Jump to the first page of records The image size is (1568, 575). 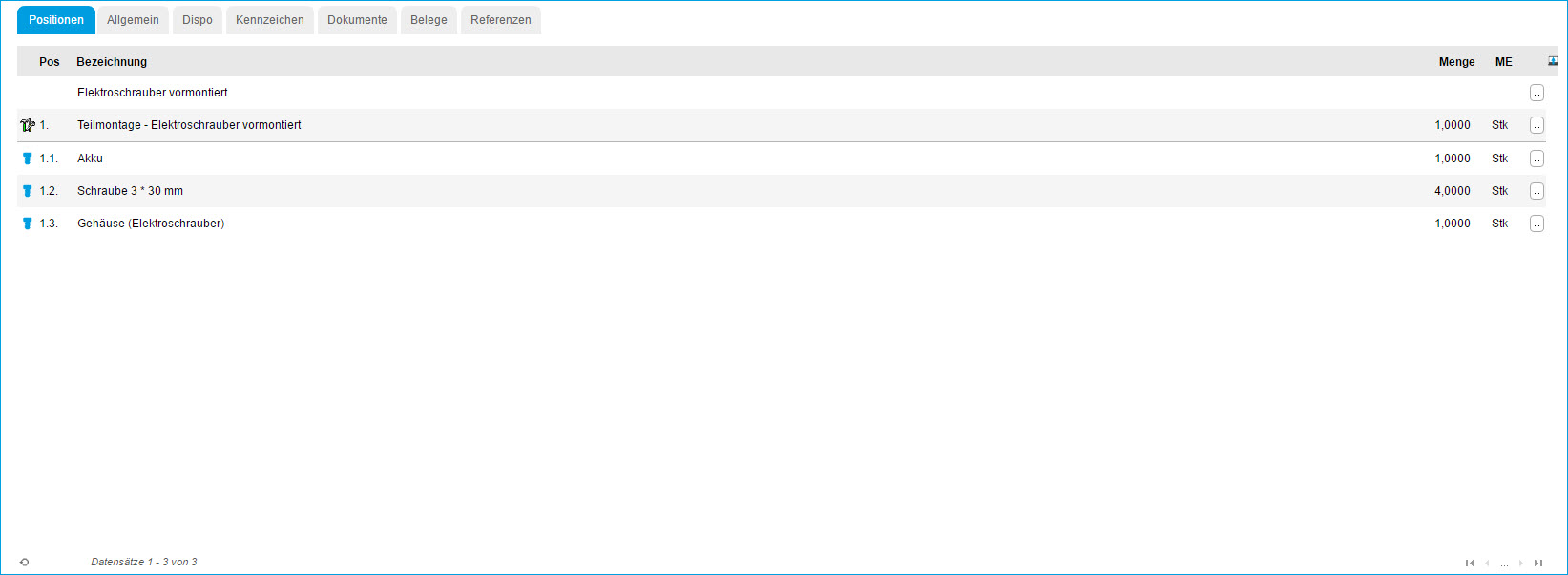coord(1470,564)
